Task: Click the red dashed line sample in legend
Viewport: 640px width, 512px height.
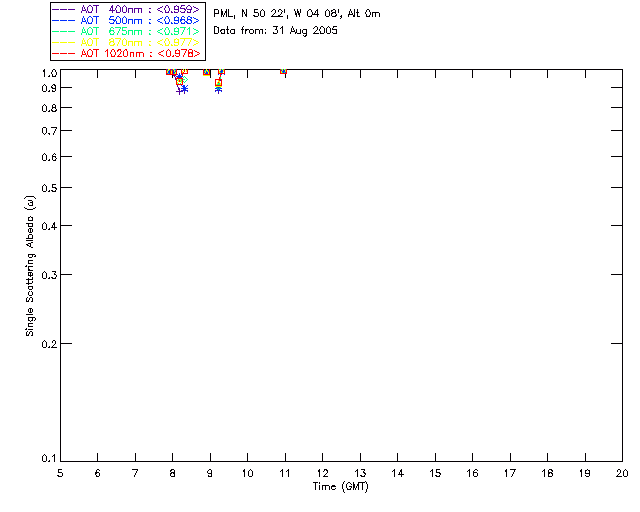Action: (x=64, y=53)
